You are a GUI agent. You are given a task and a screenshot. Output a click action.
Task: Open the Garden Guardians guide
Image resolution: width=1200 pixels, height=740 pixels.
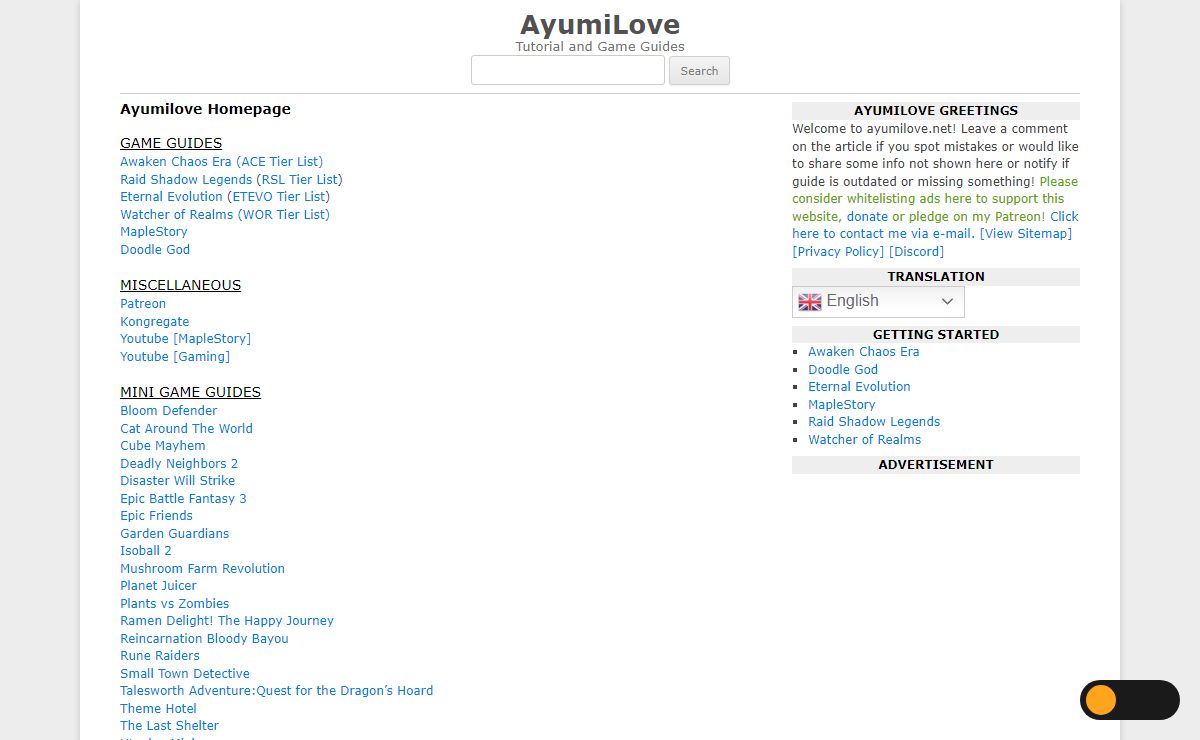pyautogui.click(x=175, y=534)
